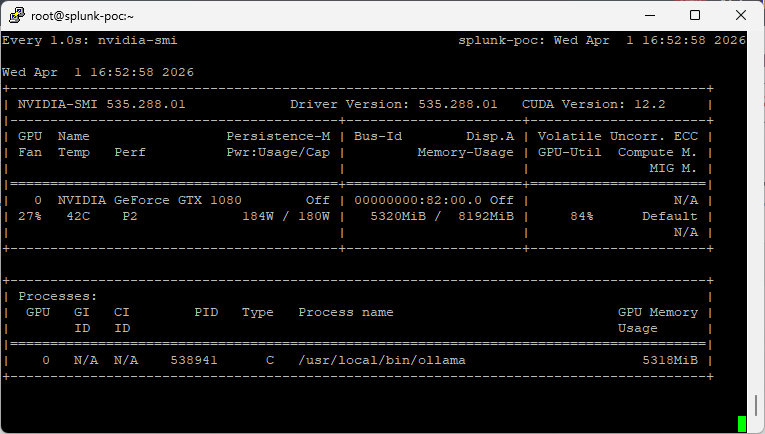Click the process name '/usr/local/bin/ollama'
The image size is (765, 434).
point(382,360)
